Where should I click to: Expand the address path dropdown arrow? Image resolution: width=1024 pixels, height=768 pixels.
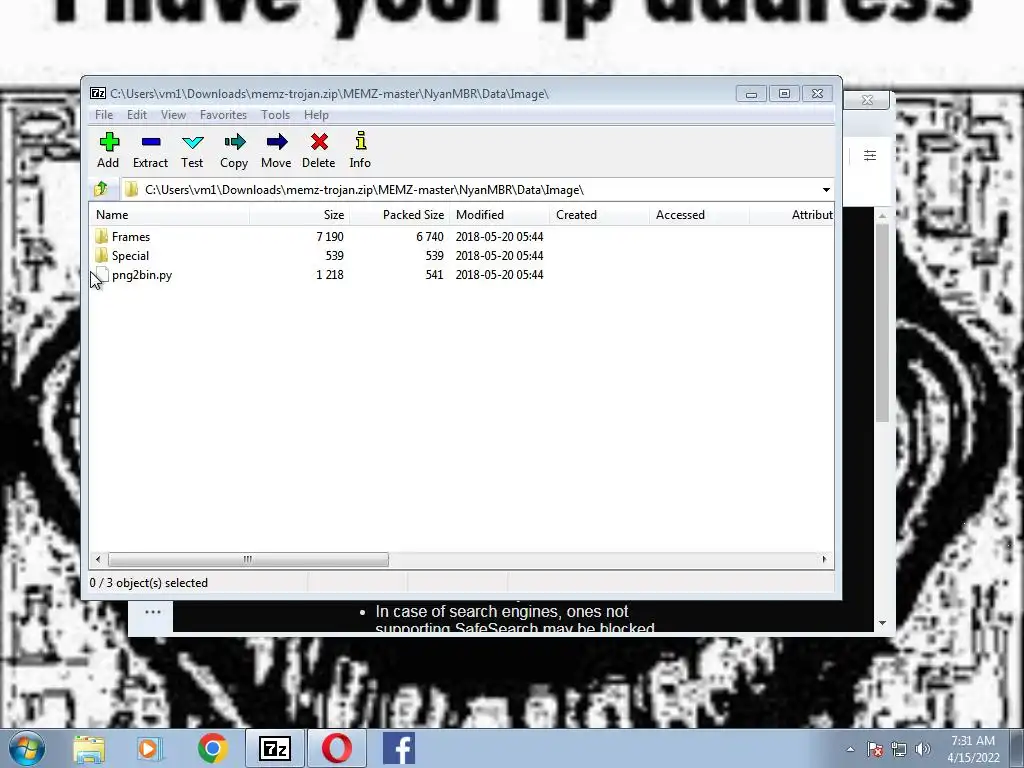[x=826, y=190]
